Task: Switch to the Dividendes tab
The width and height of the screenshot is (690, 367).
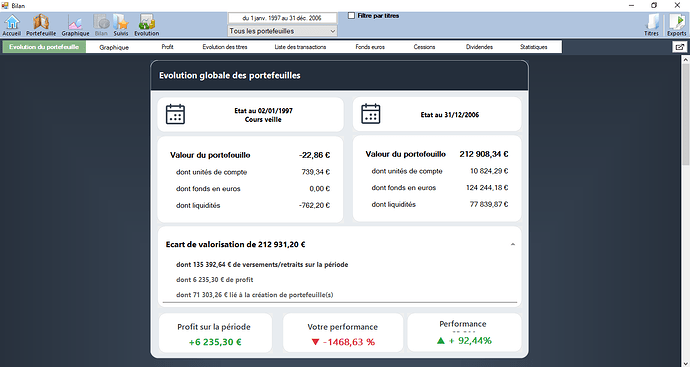Action: [479, 47]
